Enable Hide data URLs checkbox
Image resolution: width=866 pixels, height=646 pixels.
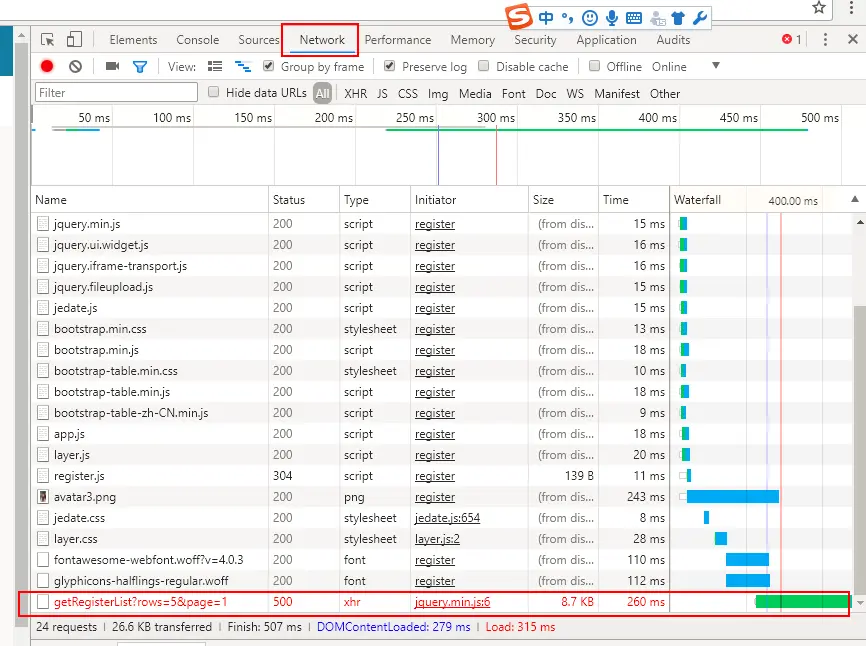tap(213, 92)
